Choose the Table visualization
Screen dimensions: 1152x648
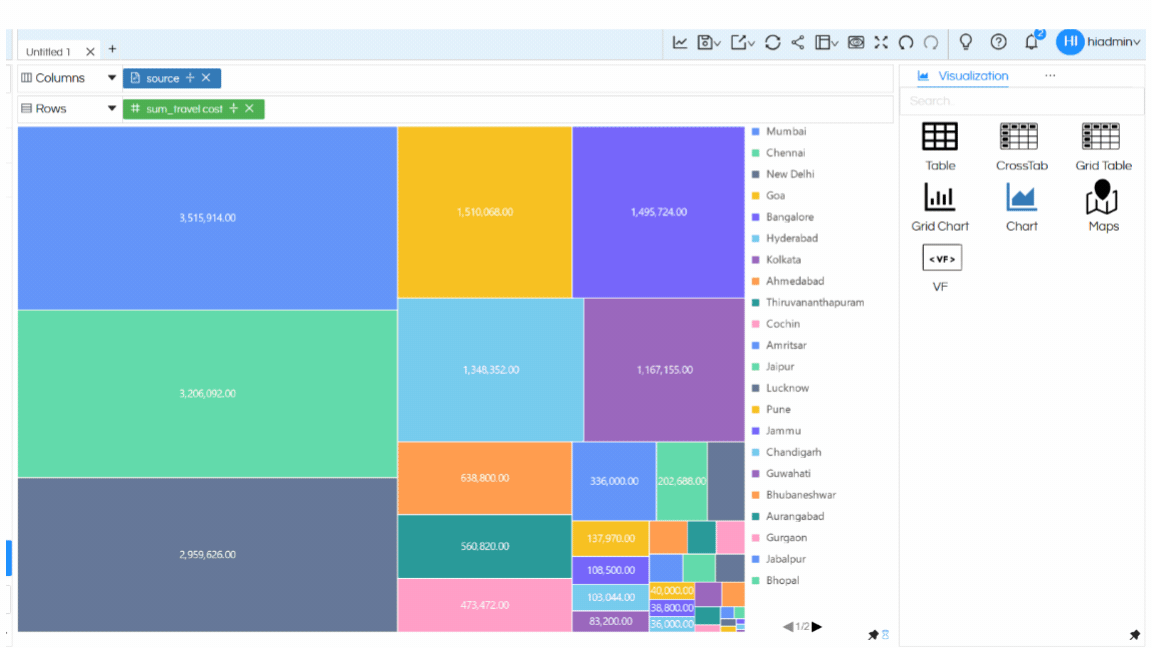point(940,147)
